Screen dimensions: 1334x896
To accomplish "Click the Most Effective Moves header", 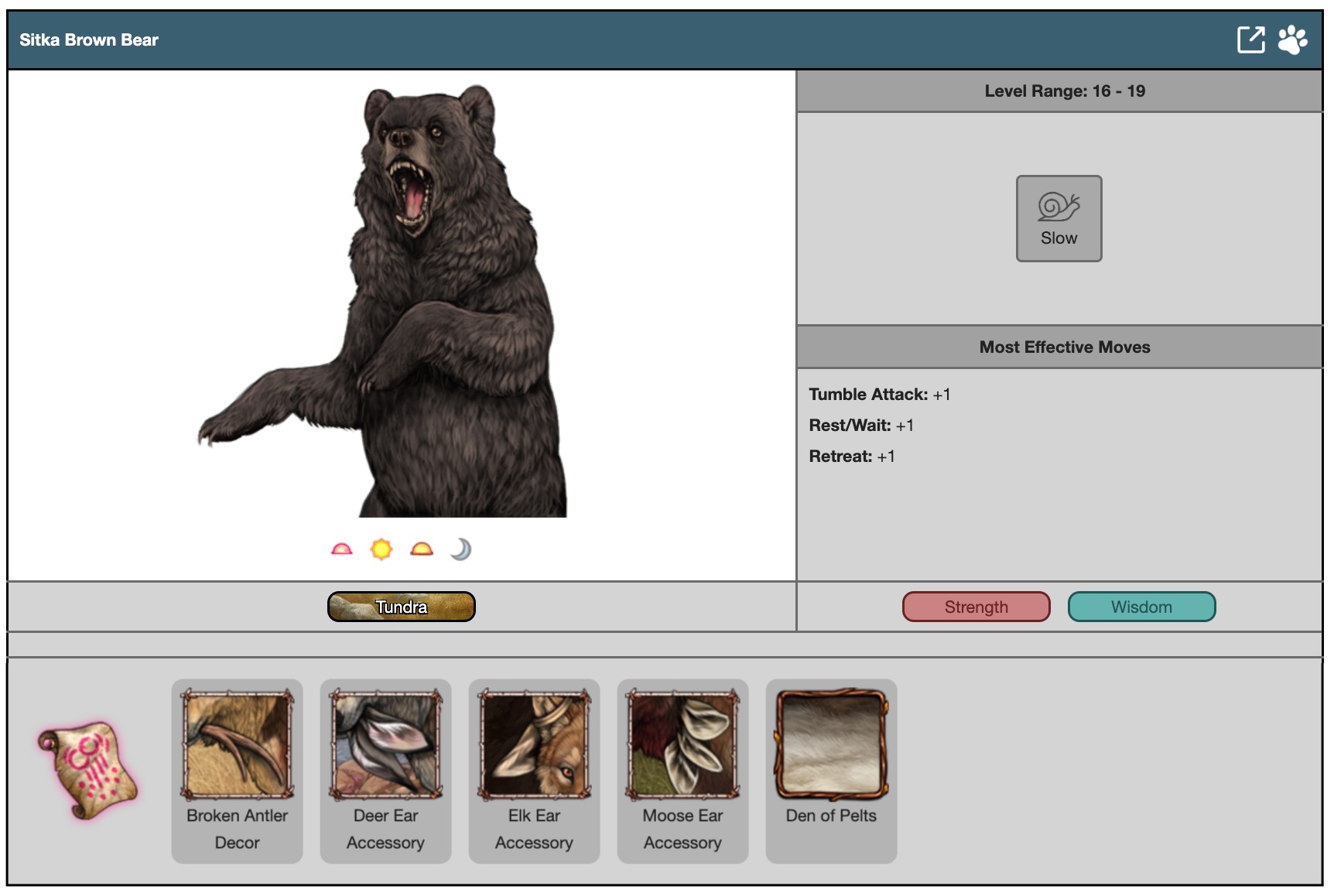I will click(1064, 347).
